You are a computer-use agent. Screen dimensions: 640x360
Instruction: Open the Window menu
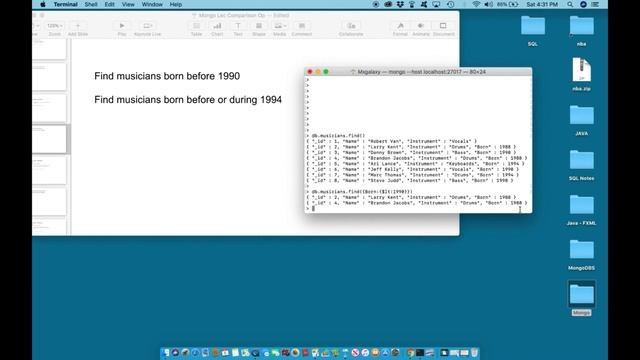[x=152, y=4]
